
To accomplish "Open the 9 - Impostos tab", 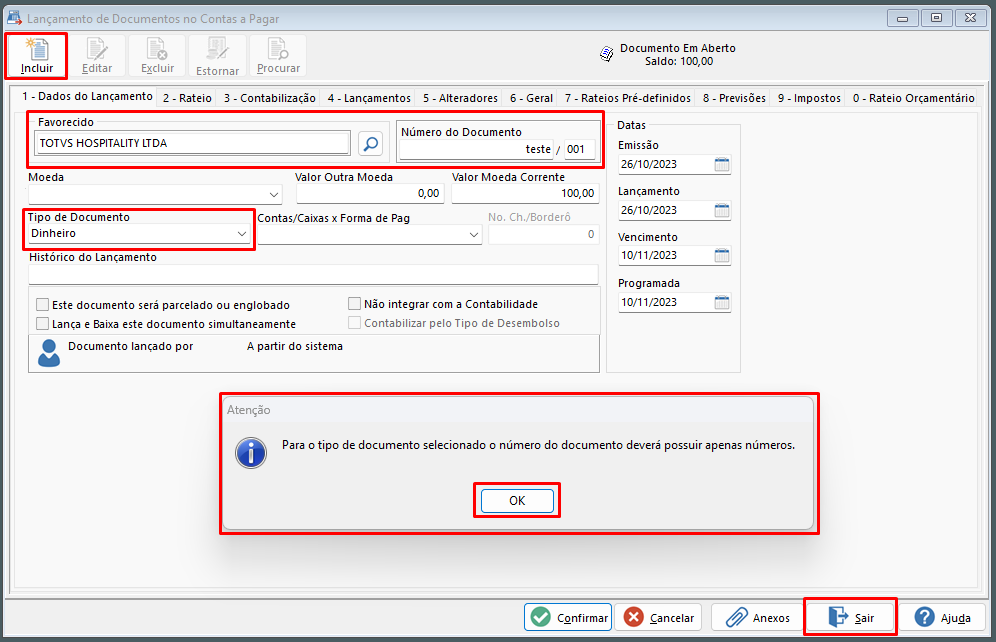I will point(809,98).
